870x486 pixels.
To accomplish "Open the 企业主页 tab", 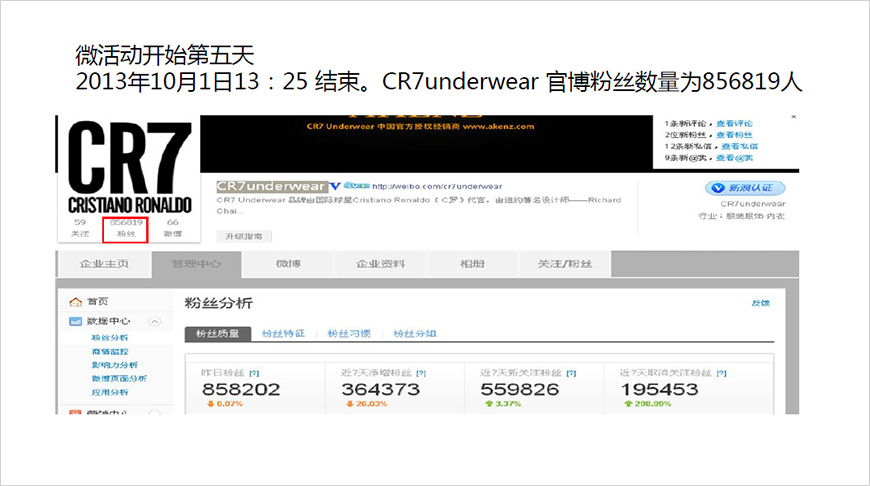I will pos(104,264).
